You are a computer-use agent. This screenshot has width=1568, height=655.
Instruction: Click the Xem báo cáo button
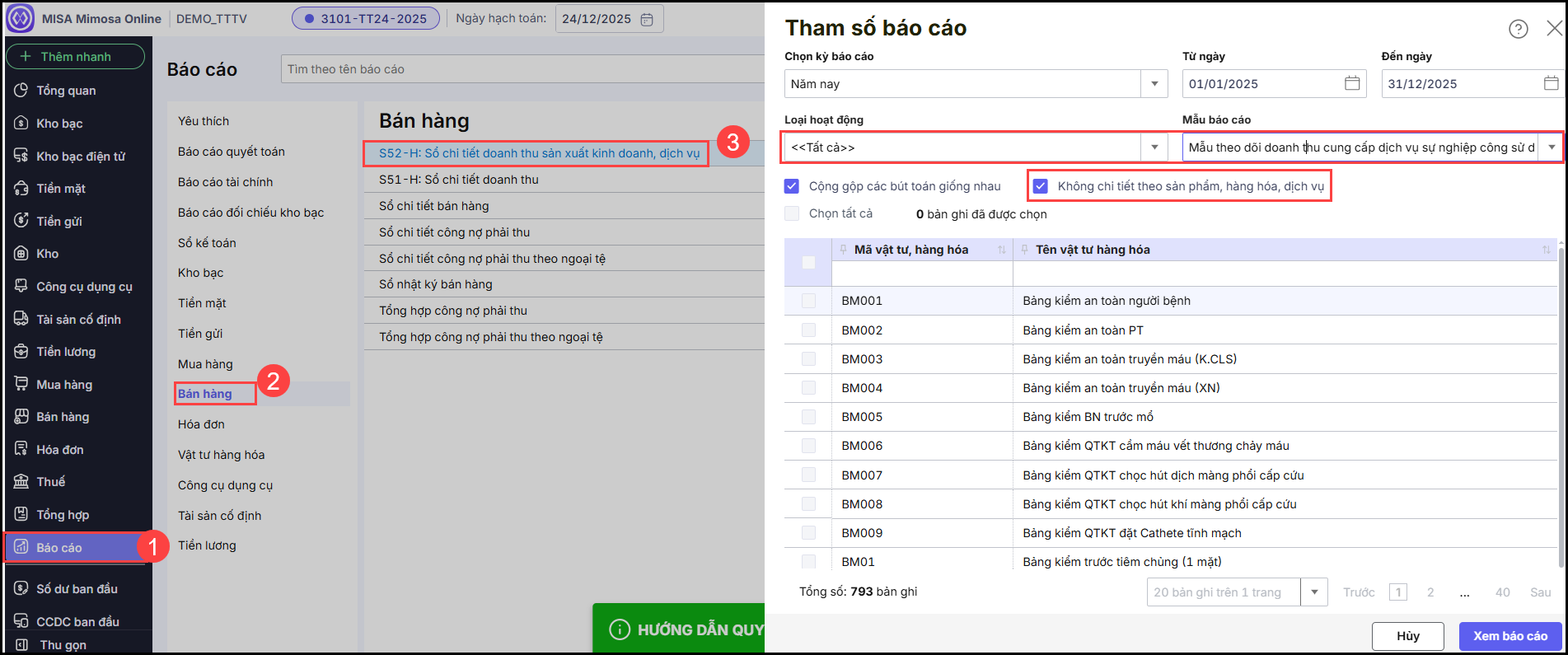[1509, 636]
